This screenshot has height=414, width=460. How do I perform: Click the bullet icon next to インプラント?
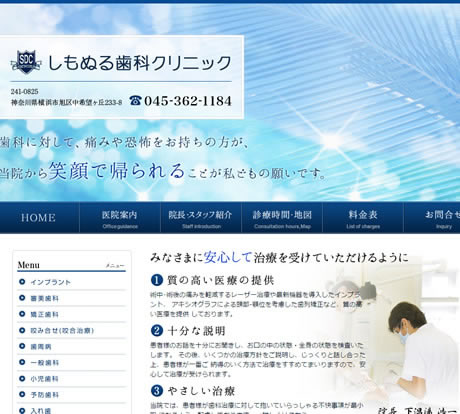point(22,282)
